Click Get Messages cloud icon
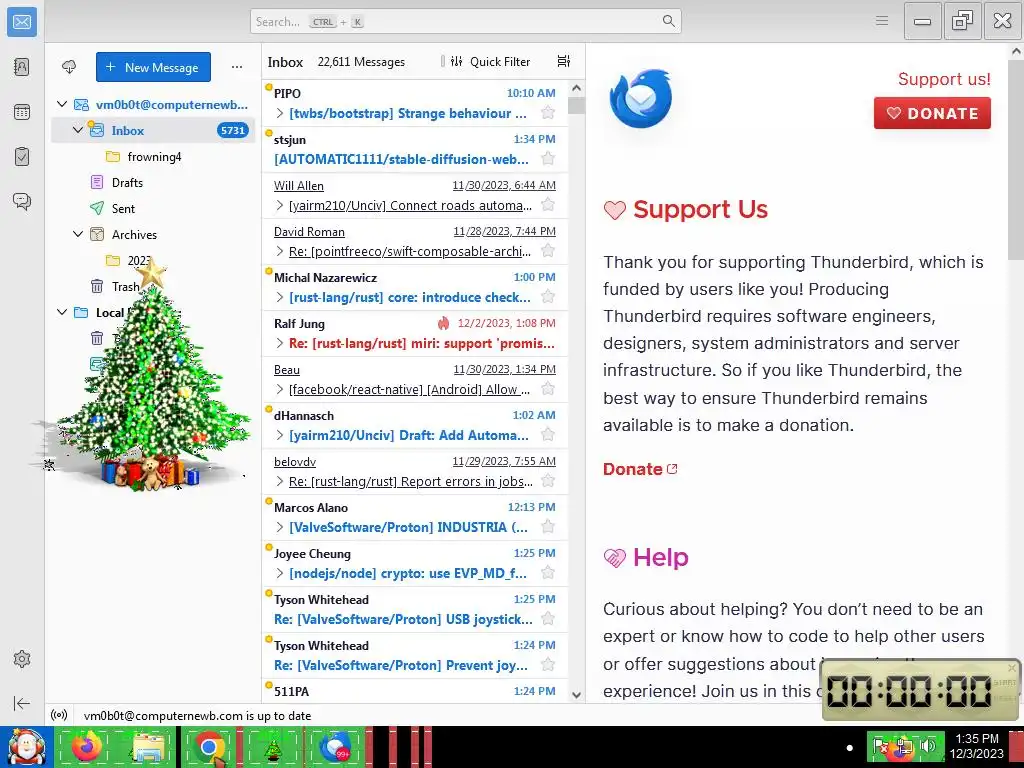1024x768 pixels. (69, 67)
